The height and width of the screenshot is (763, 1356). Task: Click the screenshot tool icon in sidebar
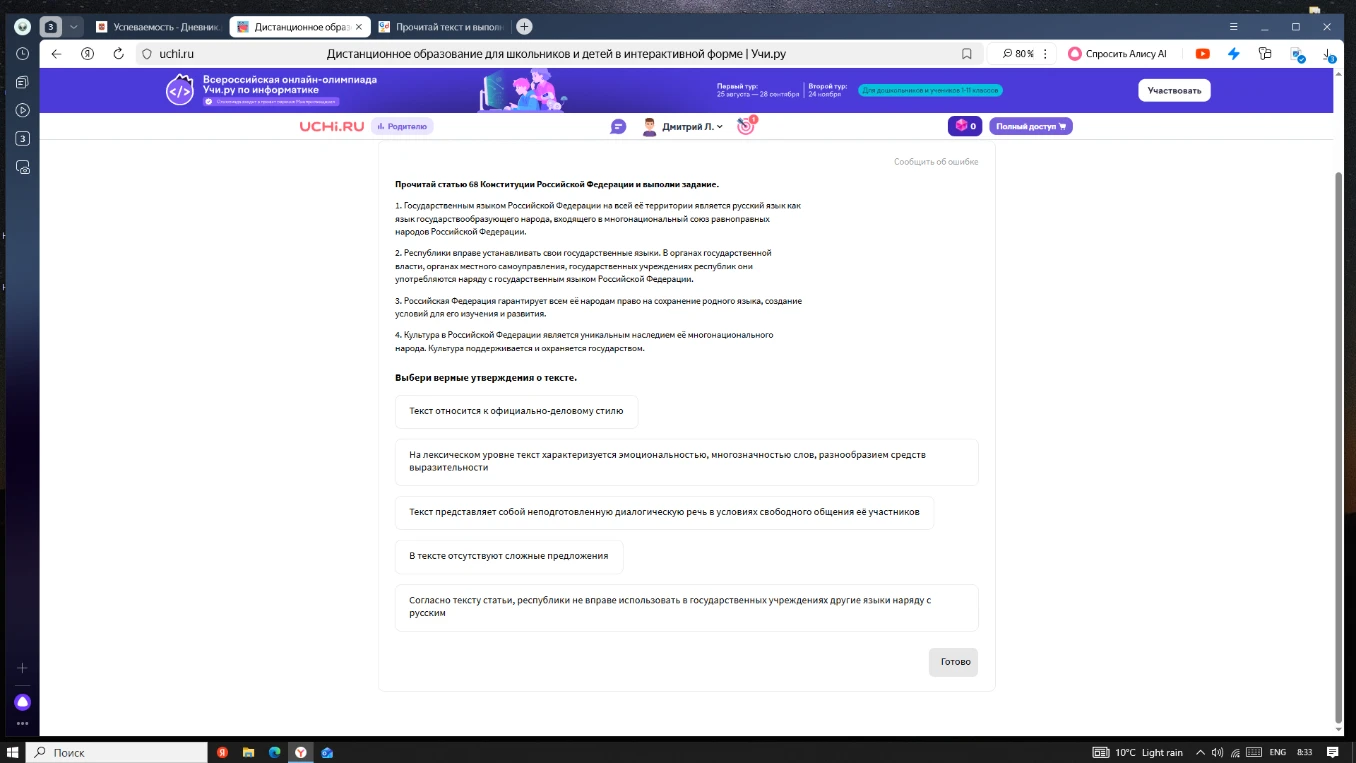tap(23, 167)
